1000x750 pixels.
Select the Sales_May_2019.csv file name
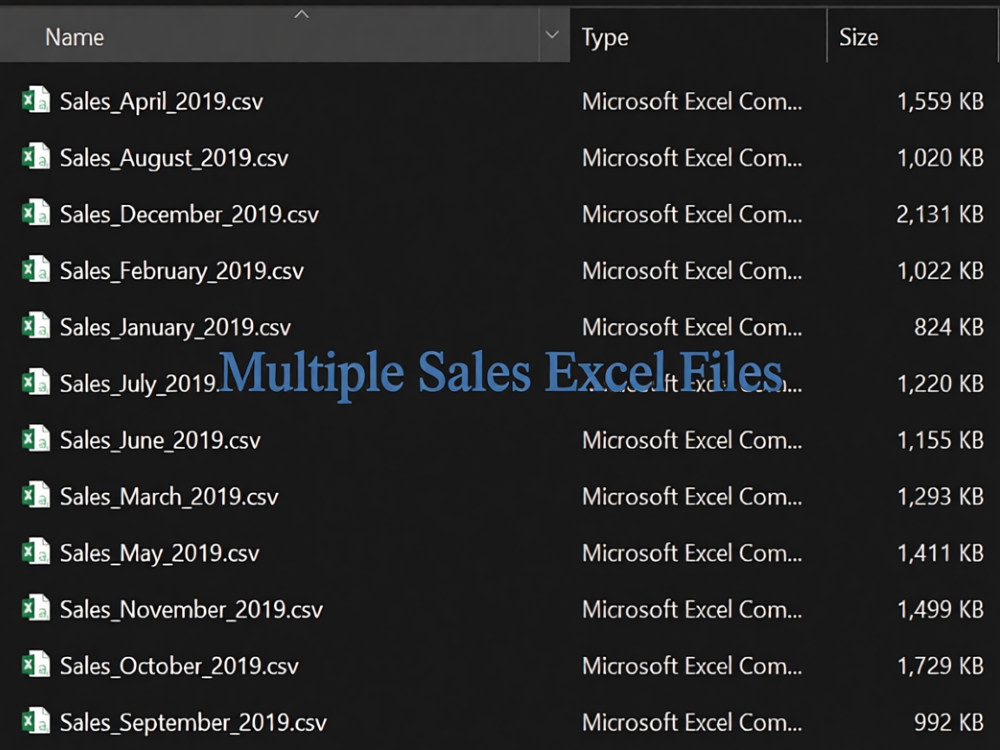(159, 553)
